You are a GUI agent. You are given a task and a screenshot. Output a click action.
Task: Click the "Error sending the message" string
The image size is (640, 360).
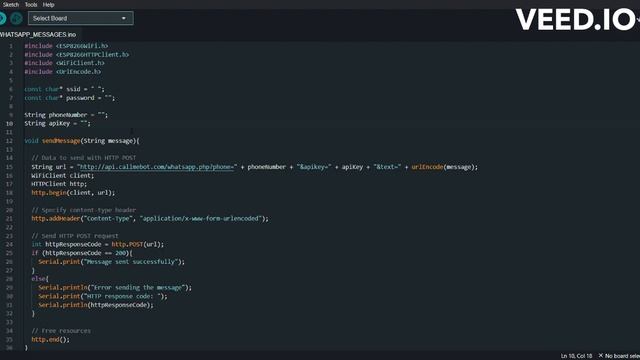pyautogui.click(x=138, y=288)
